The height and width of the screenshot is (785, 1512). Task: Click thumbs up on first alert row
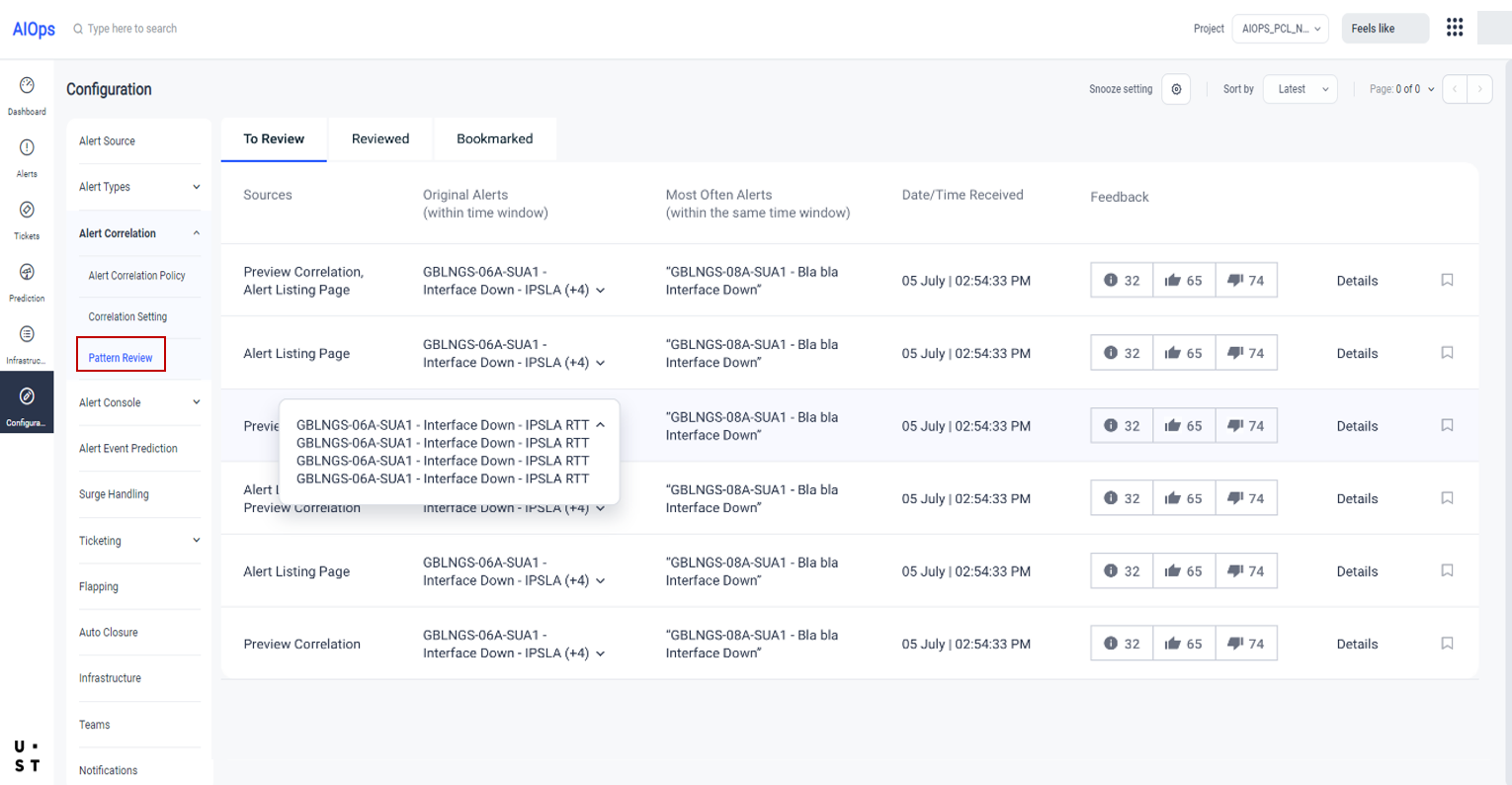tap(1183, 281)
